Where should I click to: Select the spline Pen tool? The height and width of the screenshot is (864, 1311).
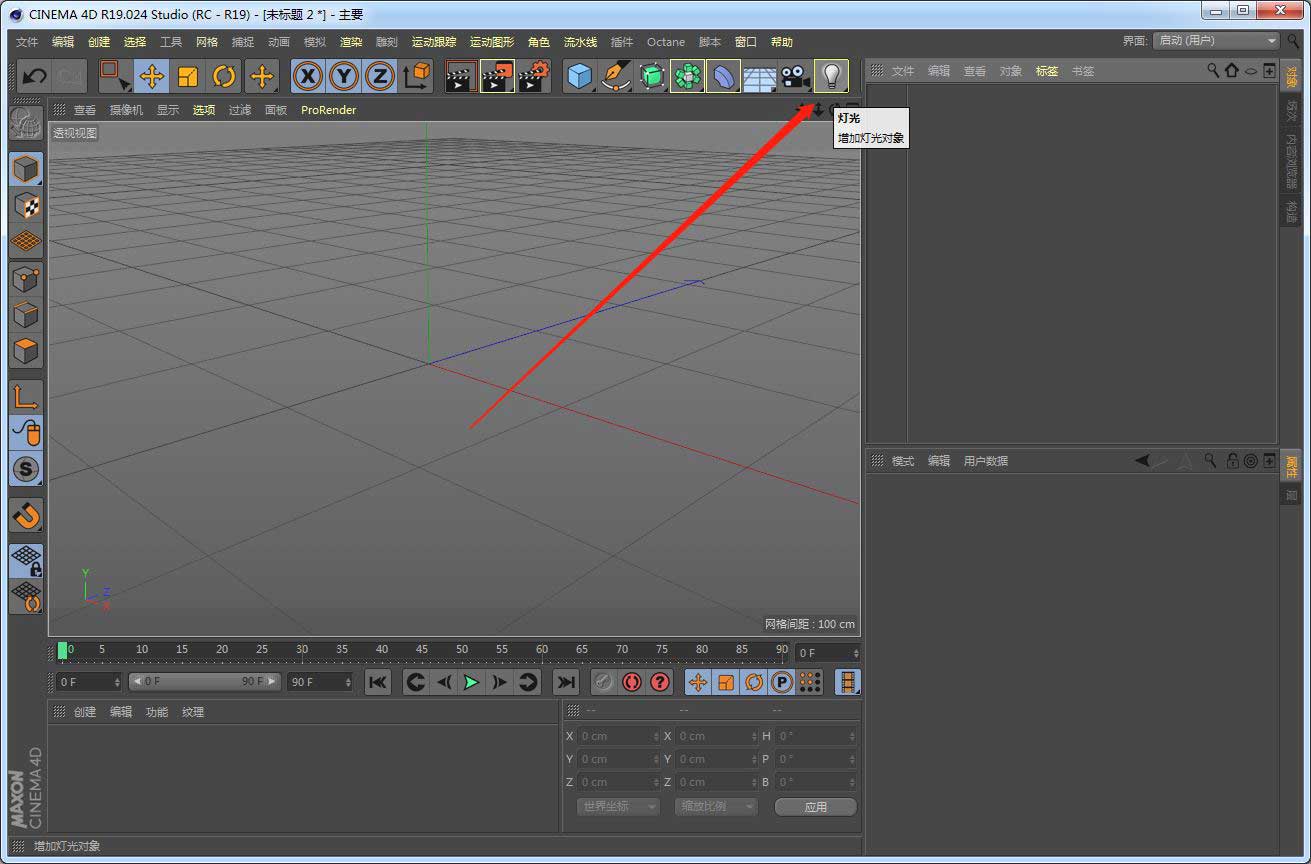point(616,76)
